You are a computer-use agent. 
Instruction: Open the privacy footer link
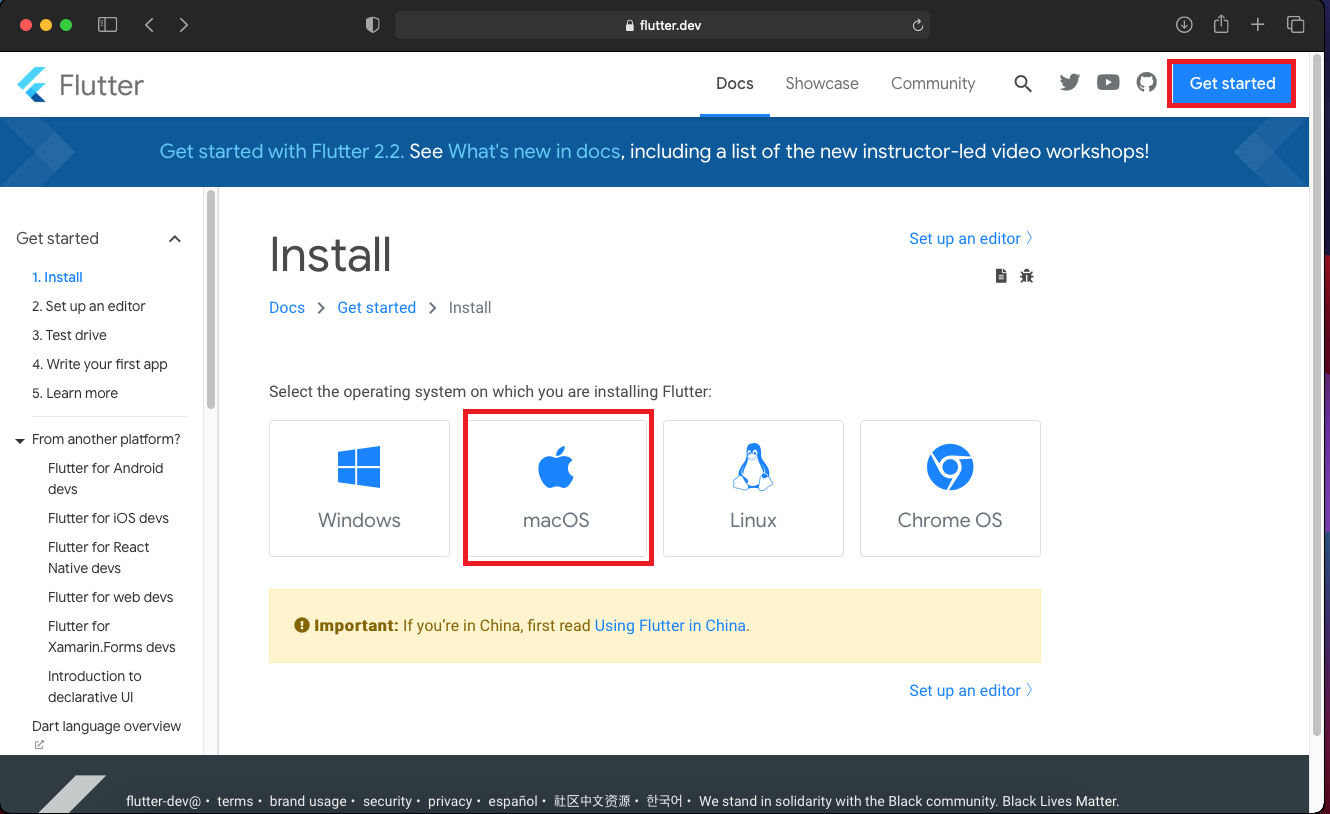(x=450, y=801)
